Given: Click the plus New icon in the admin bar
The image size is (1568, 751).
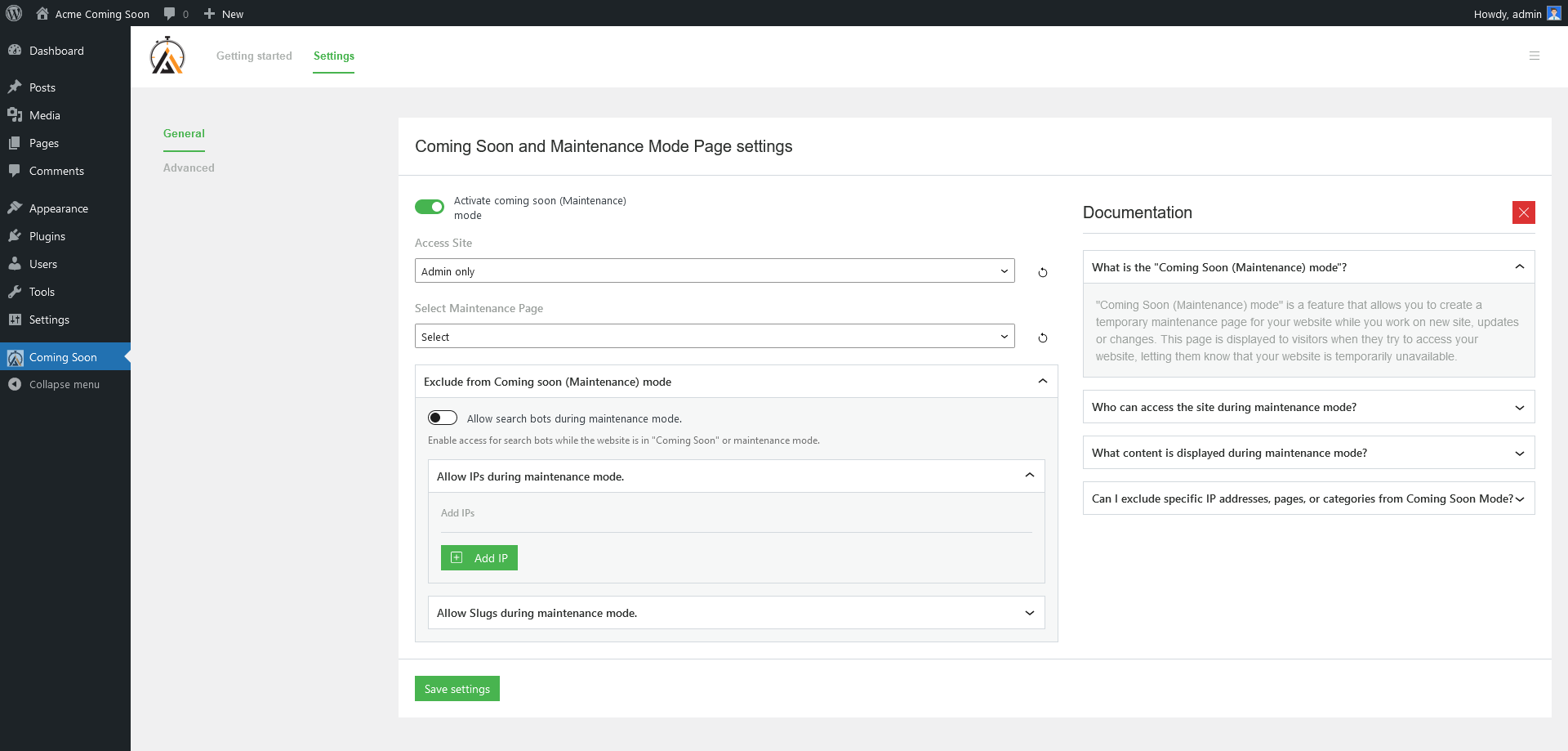Looking at the screenshot, I should click(209, 13).
